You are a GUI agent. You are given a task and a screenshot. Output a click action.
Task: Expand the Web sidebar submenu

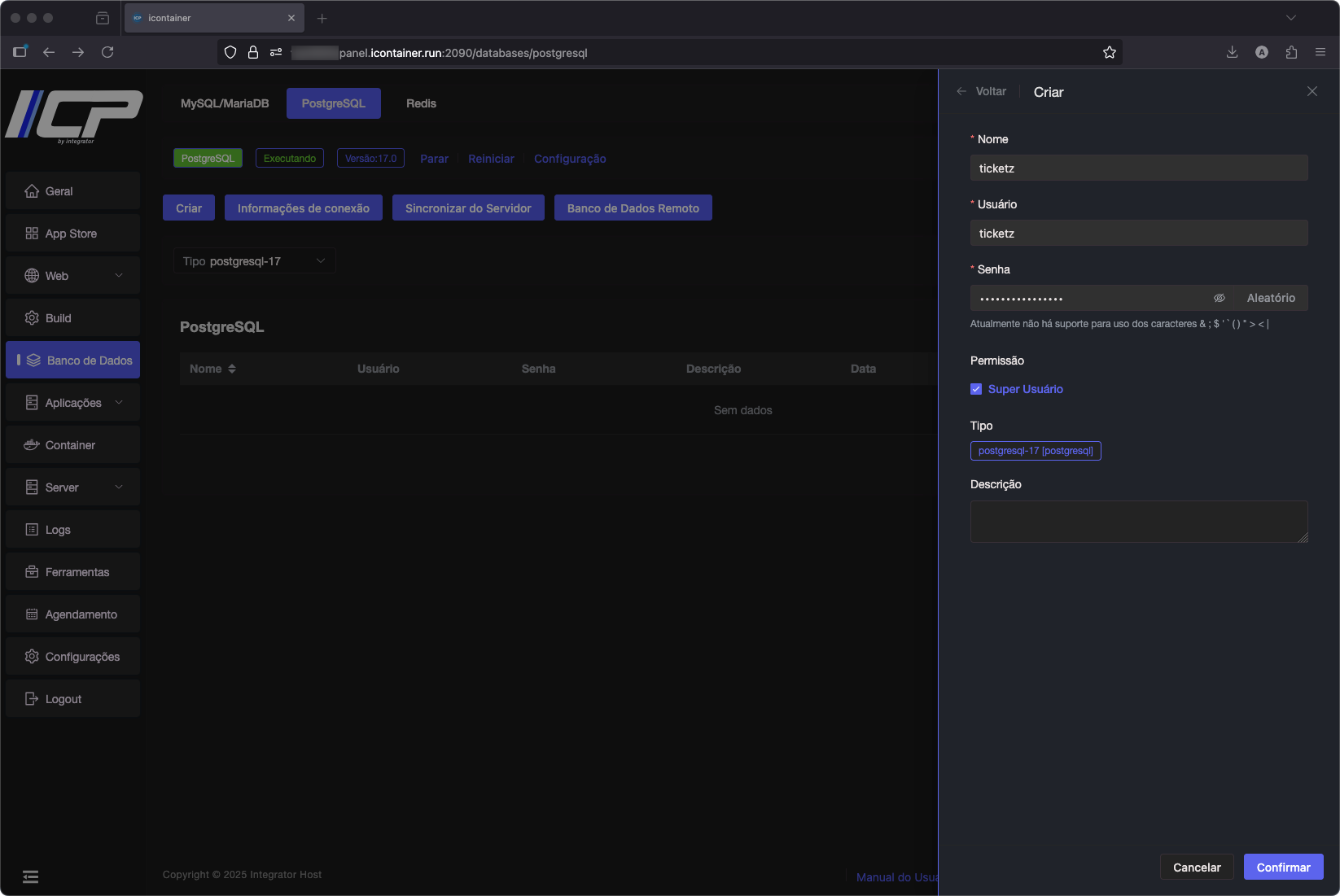[119, 276]
